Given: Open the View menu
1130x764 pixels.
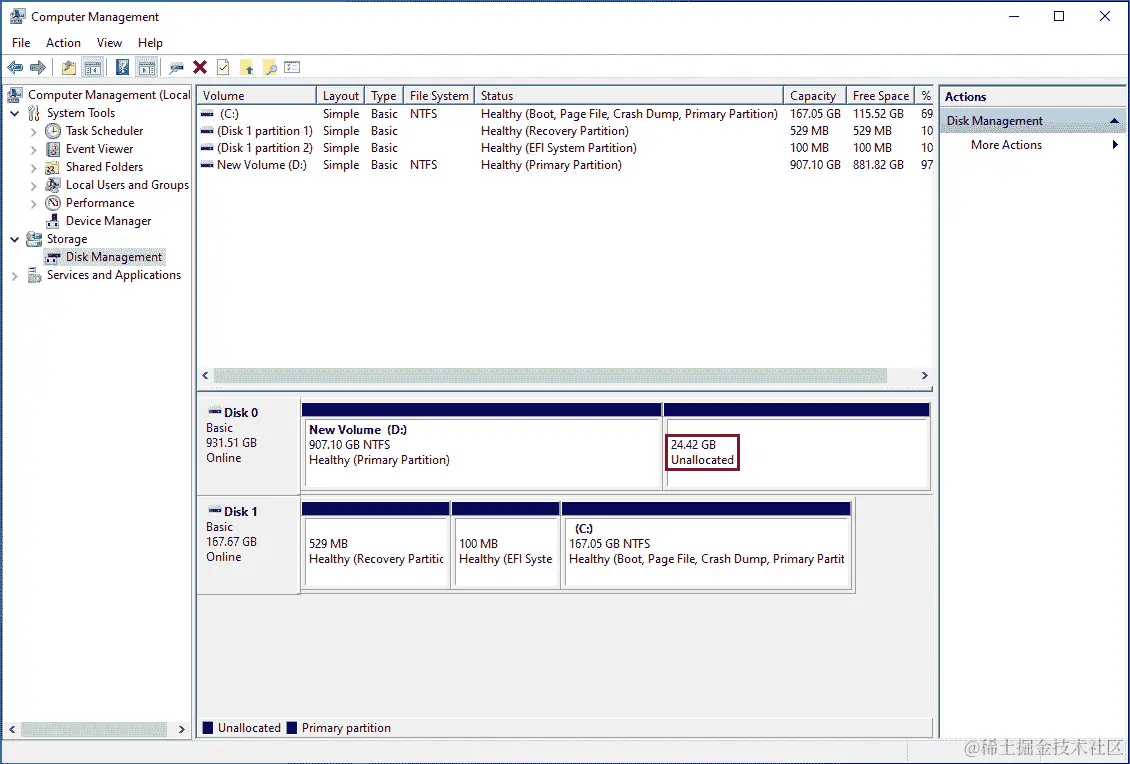Looking at the screenshot, I should tap(109, 43).
